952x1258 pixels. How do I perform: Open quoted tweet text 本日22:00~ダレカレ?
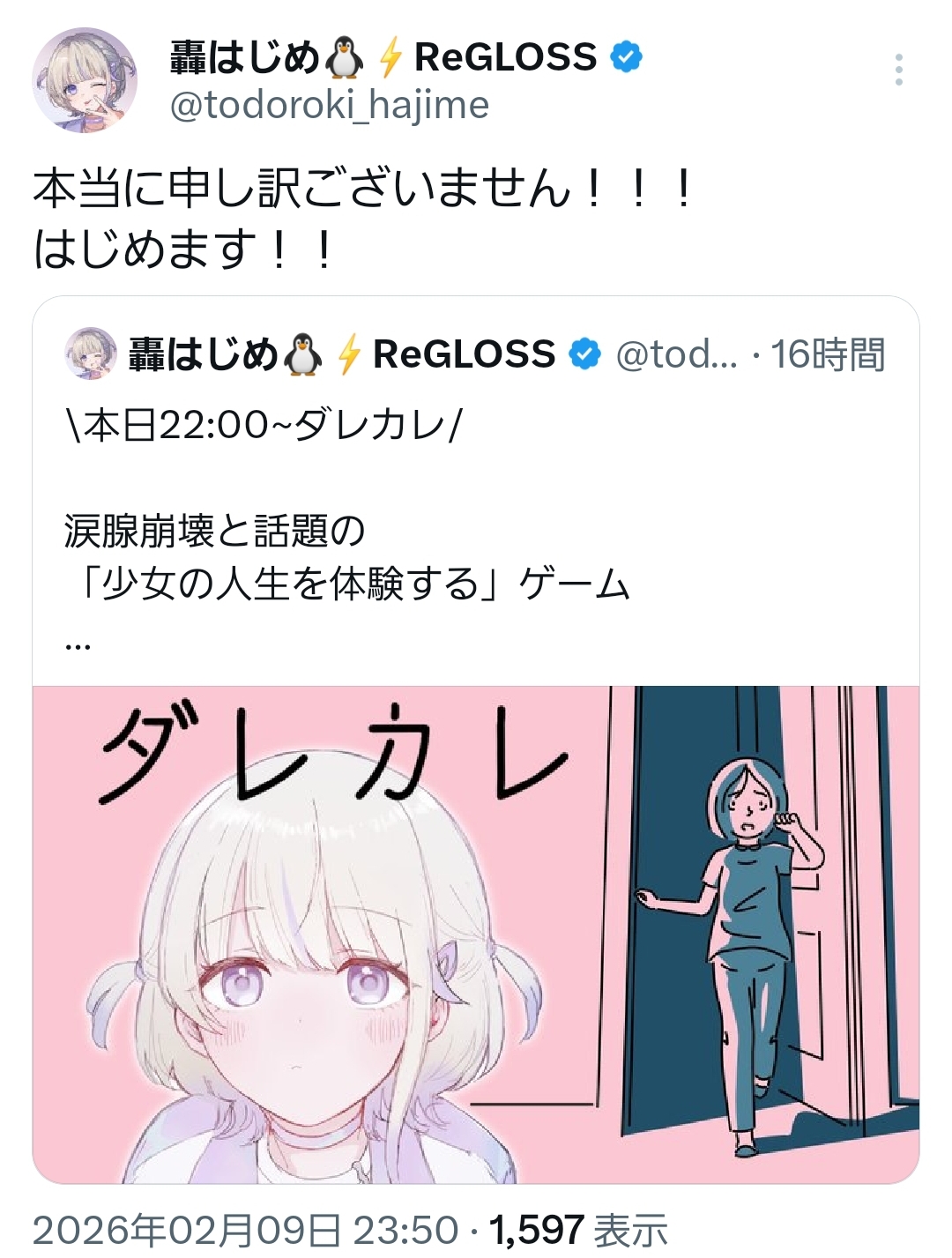(x=263, y=426)
